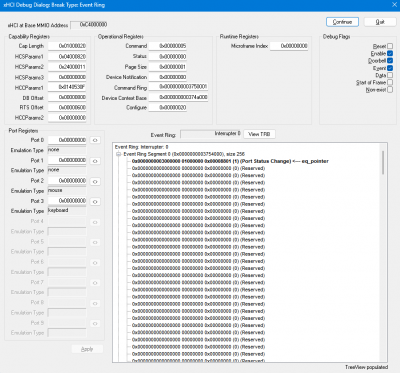Uncheck the Enable debug flag
The width and height of the screenshot is (400, 373).
(x=390, y=53)
